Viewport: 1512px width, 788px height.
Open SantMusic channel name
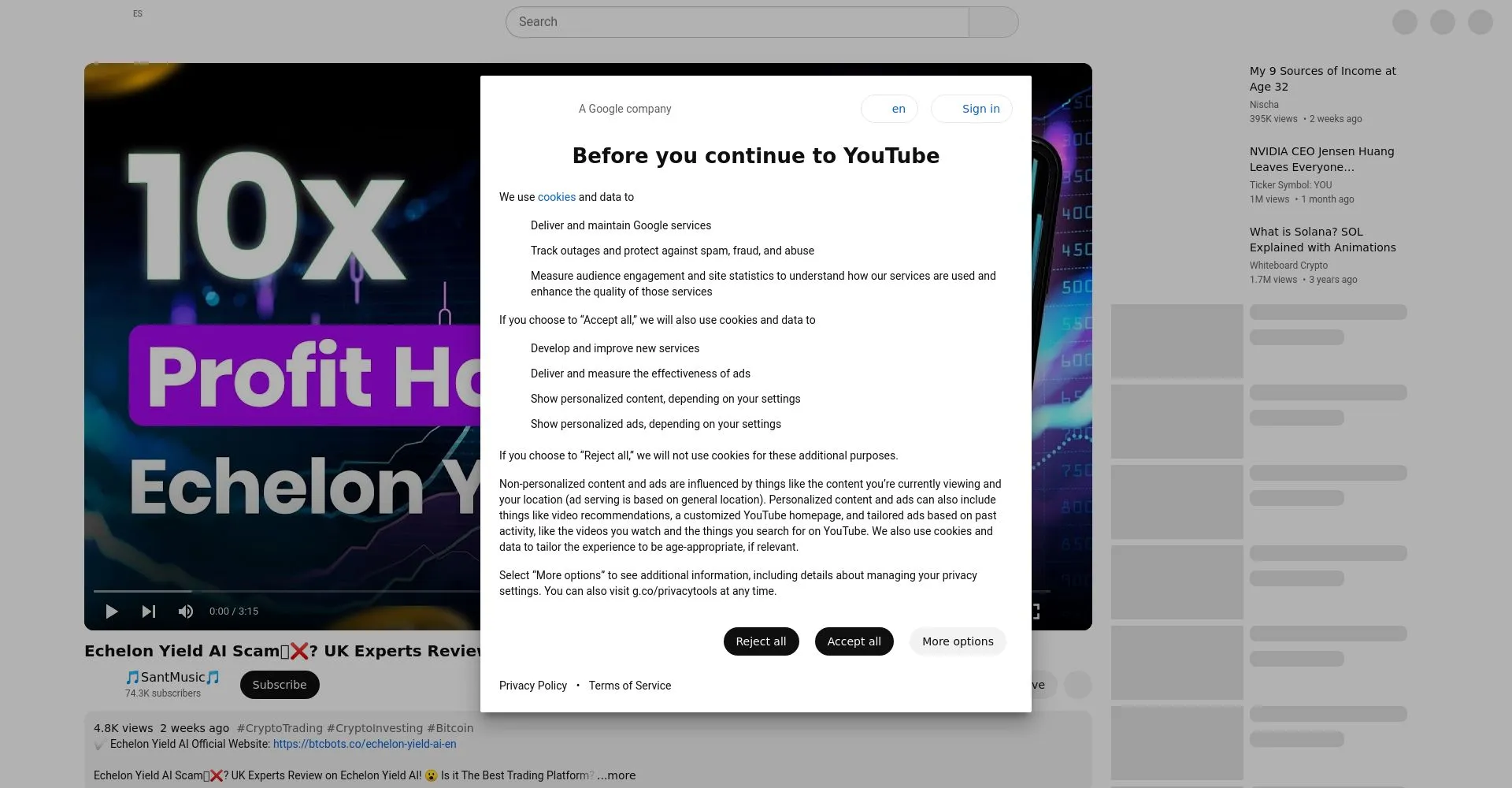click(x=172, y=677)
